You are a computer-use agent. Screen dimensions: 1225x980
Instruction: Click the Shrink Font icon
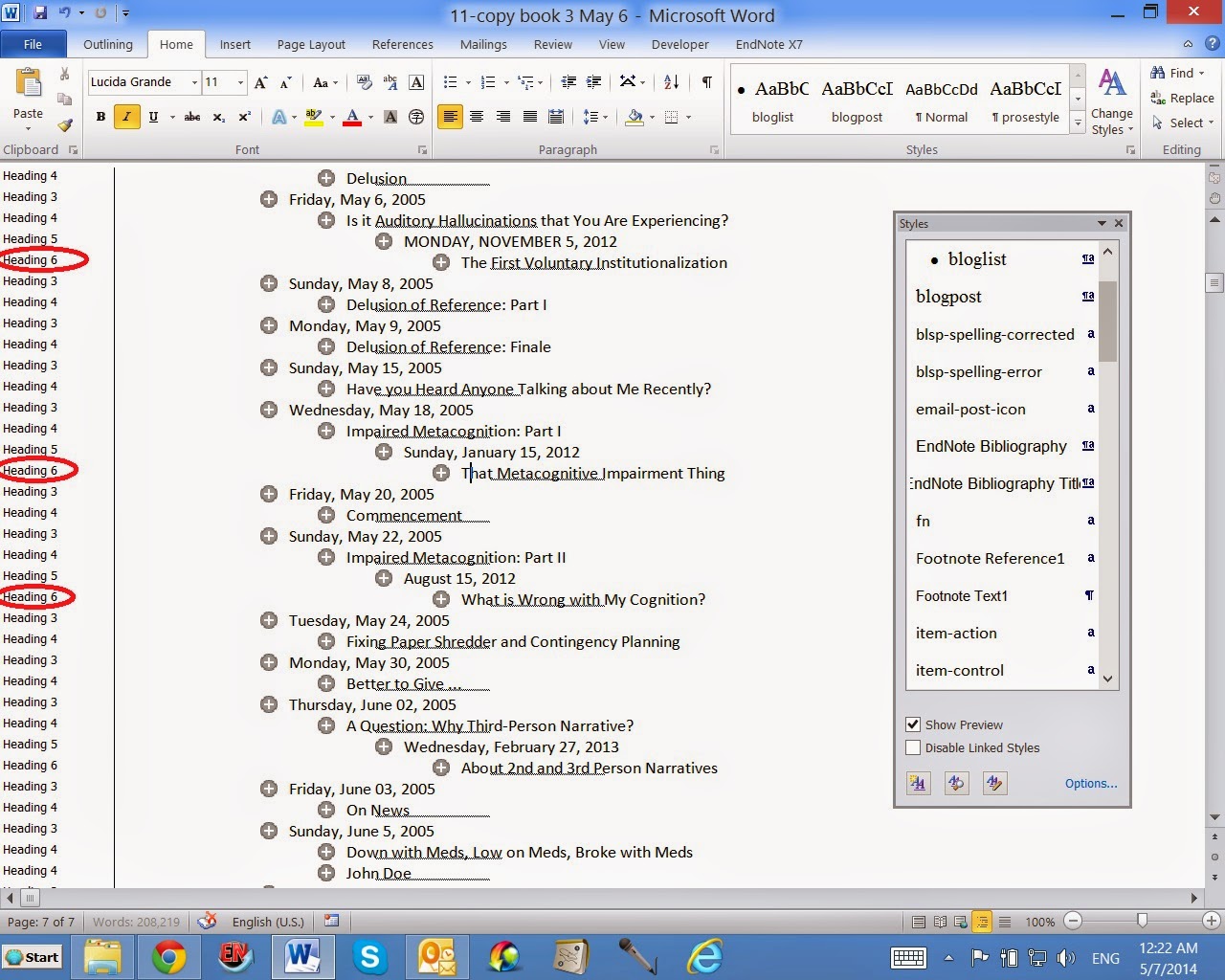pos(285,82)
